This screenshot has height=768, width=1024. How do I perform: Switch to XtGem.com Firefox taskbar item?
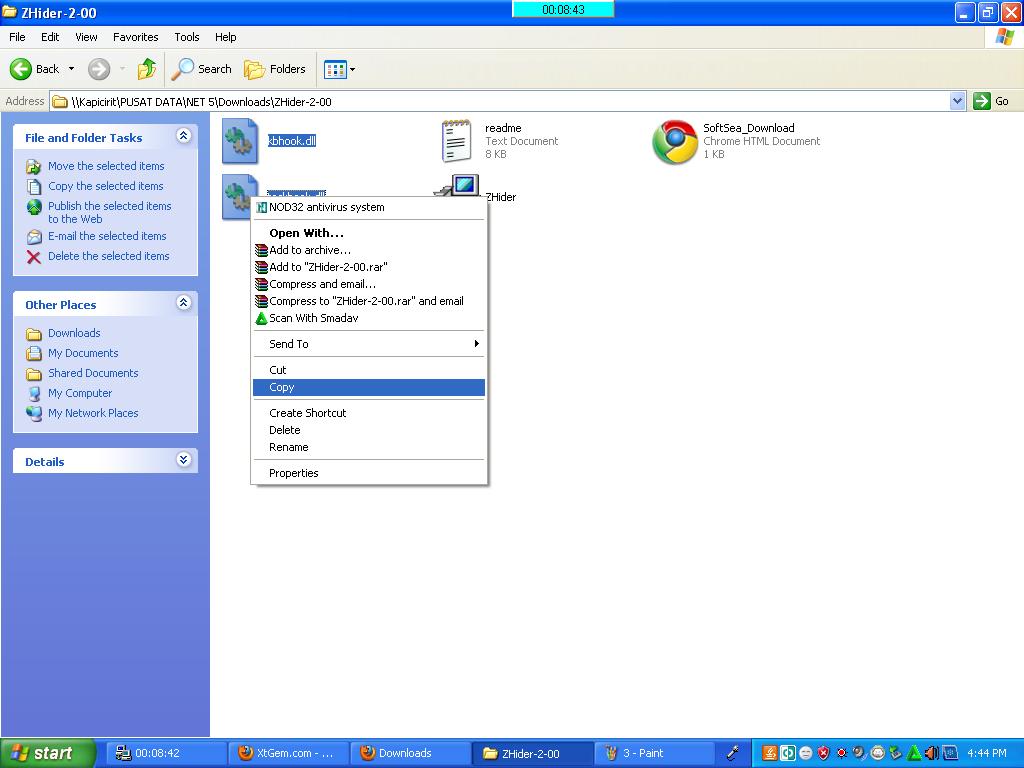[x=288, y=753]
